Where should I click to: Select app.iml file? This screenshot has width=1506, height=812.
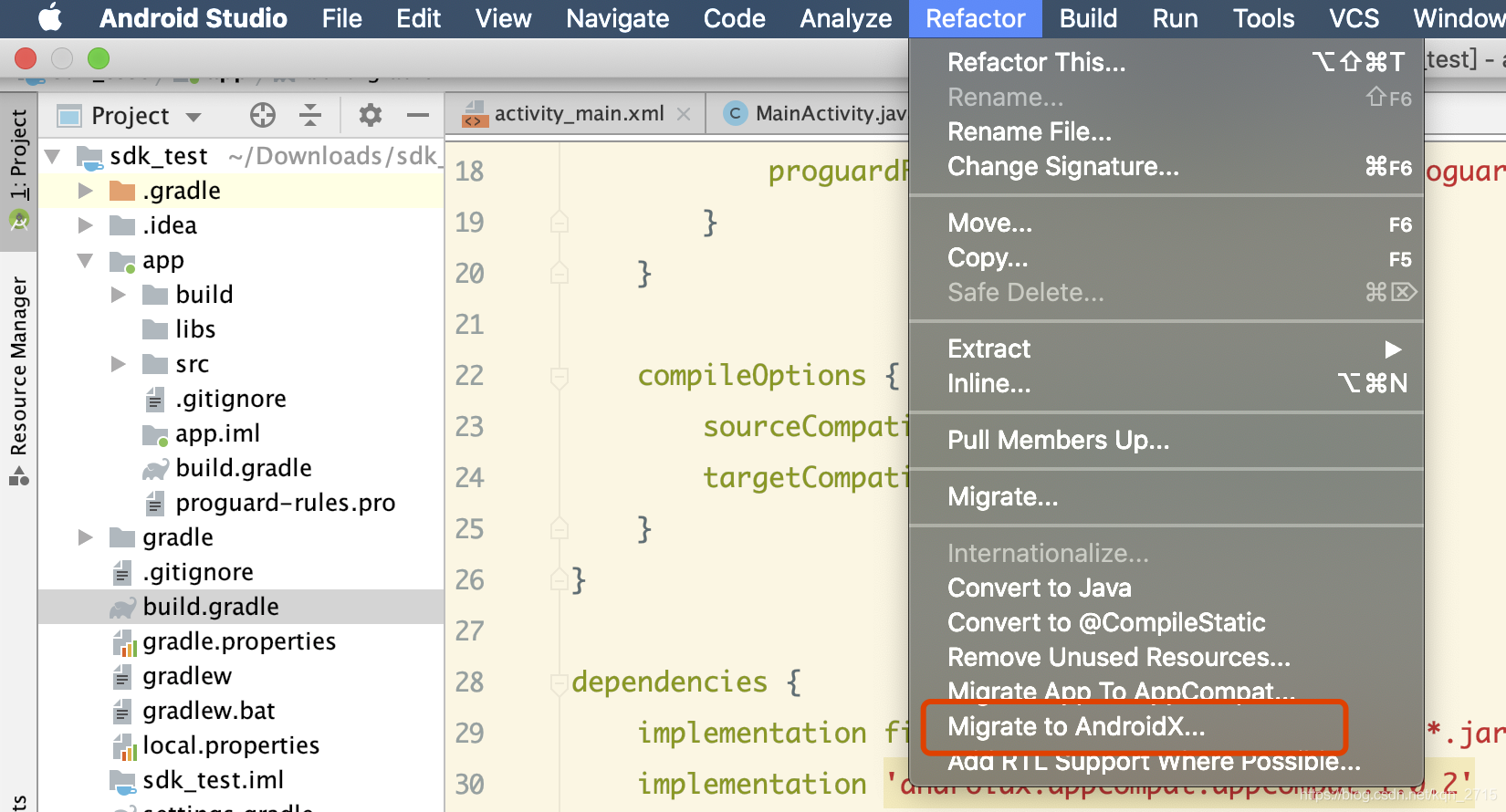(217, 433)
